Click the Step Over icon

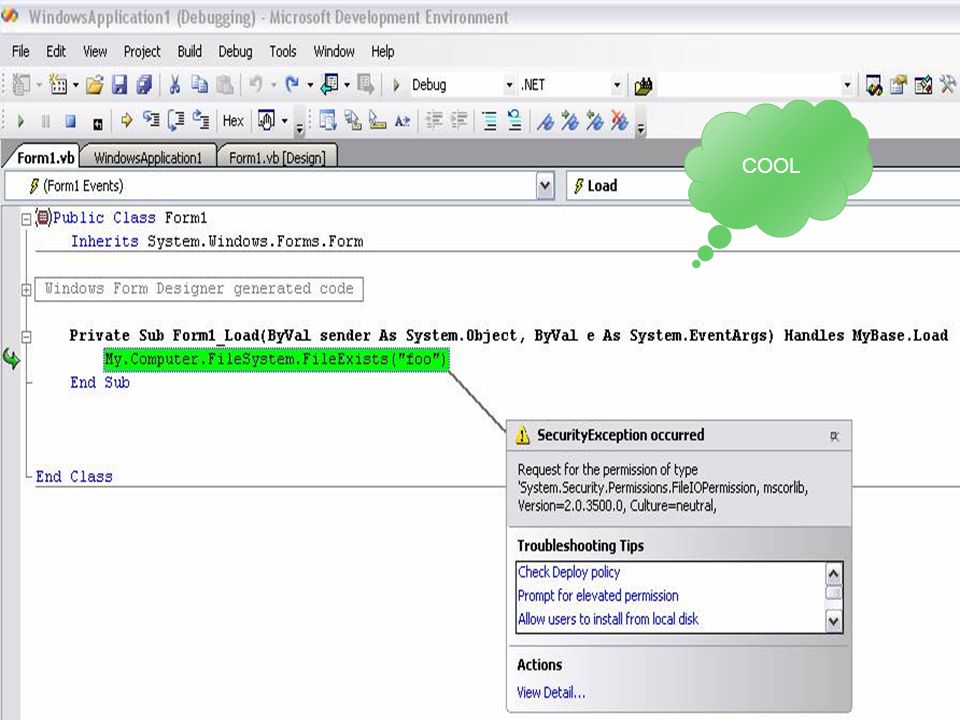point(176,120)
